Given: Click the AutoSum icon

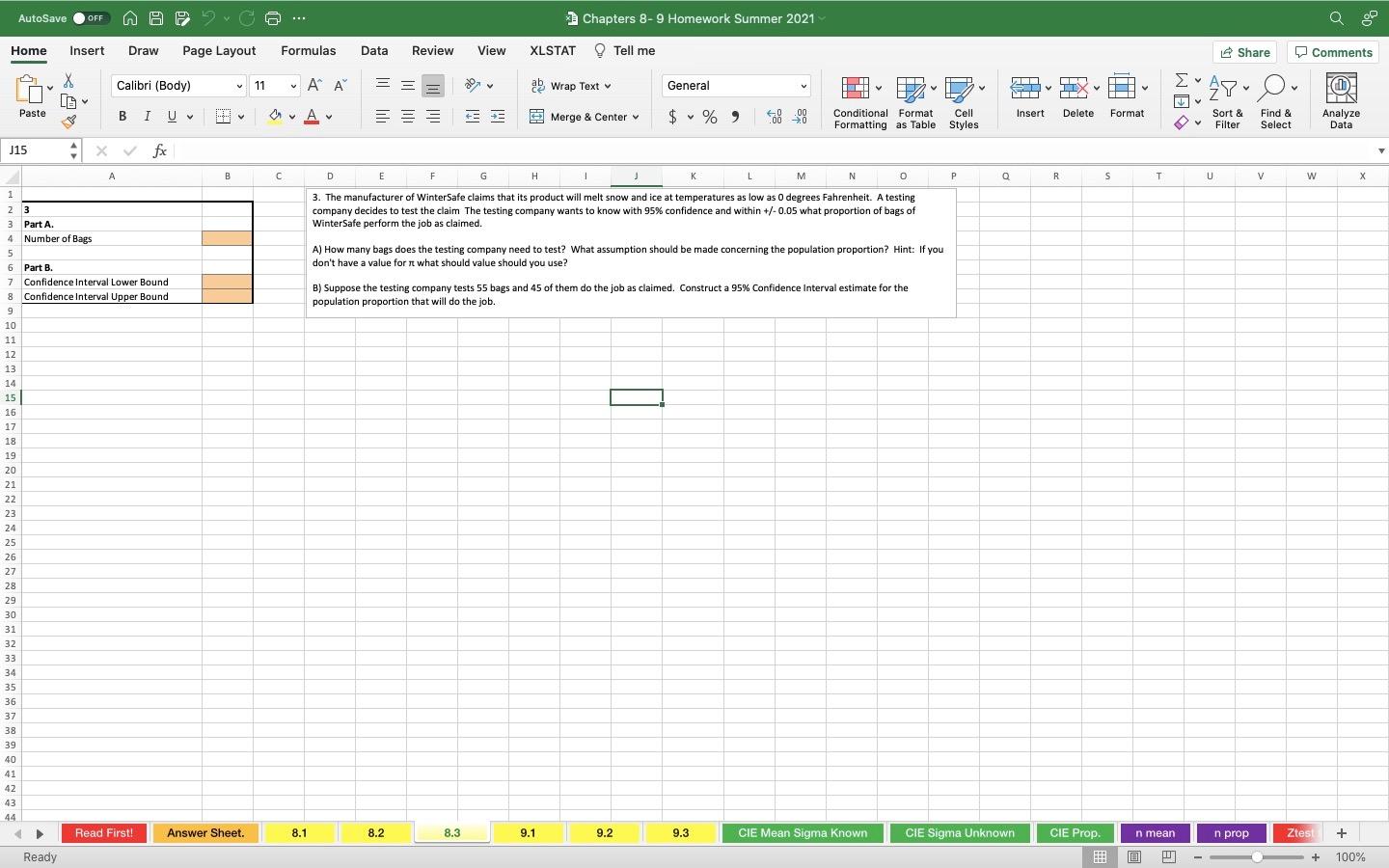Looking at the screenshot, I should tap(1182, 81).
